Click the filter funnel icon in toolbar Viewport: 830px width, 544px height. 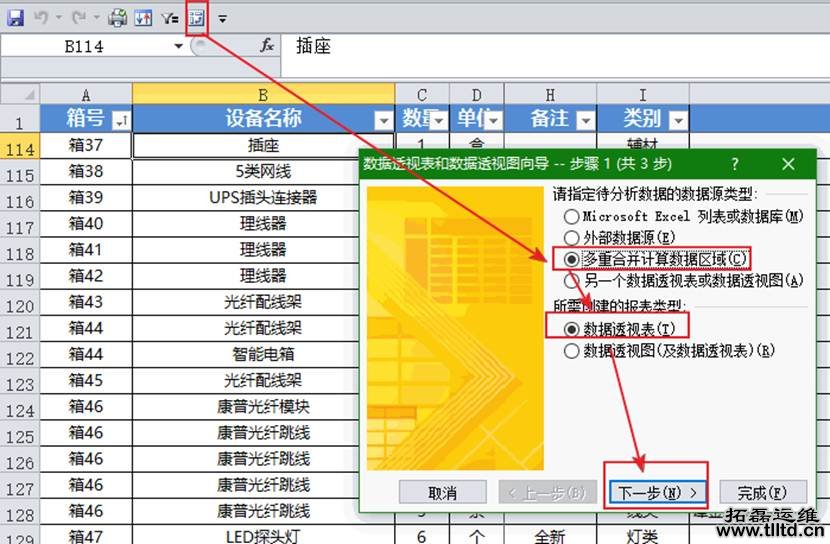[169, 19]
